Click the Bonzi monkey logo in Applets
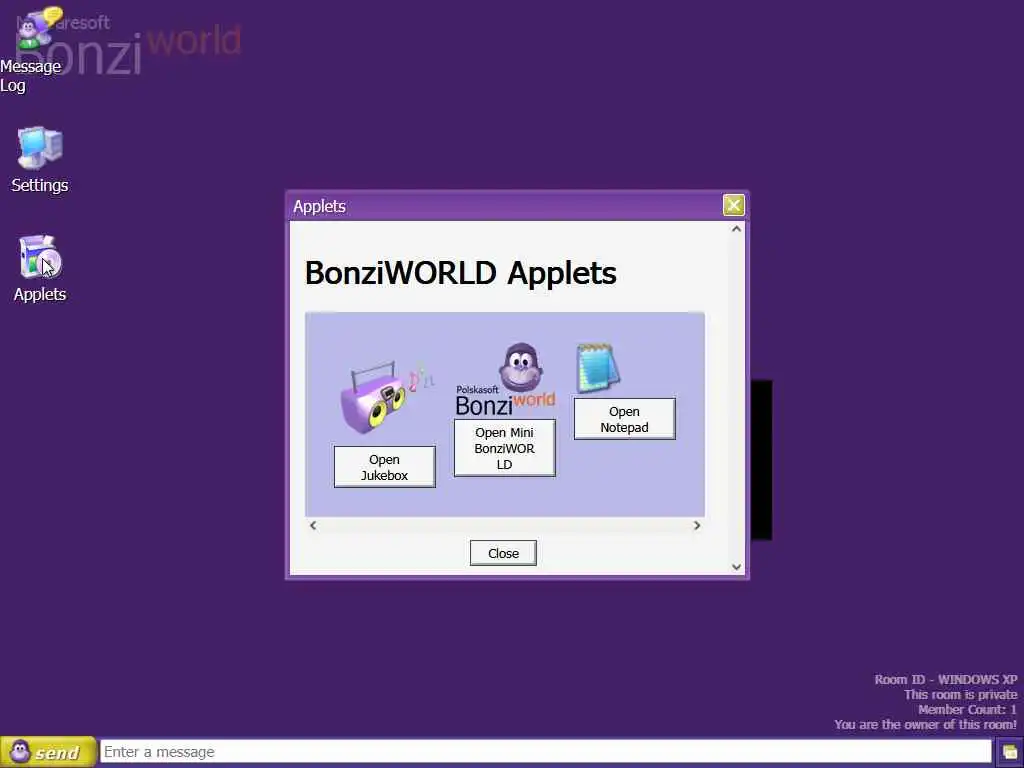1024x768 pixels. point(505,379)
